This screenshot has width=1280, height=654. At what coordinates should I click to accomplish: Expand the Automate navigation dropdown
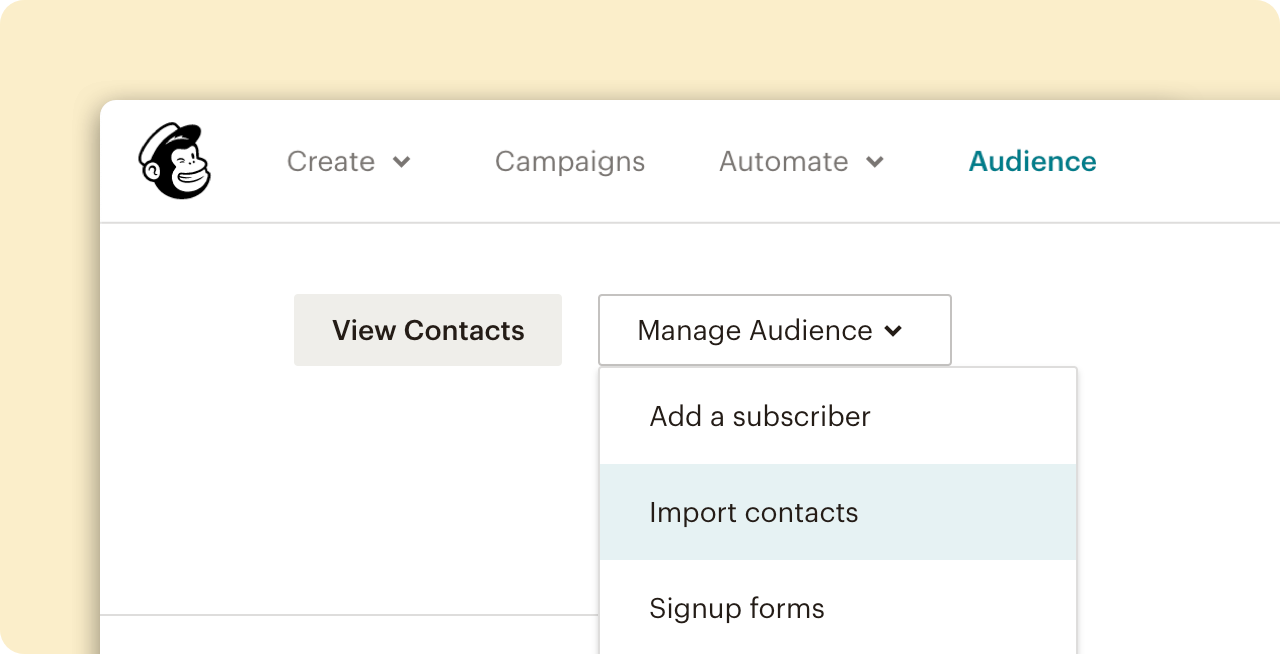(801, 161)
